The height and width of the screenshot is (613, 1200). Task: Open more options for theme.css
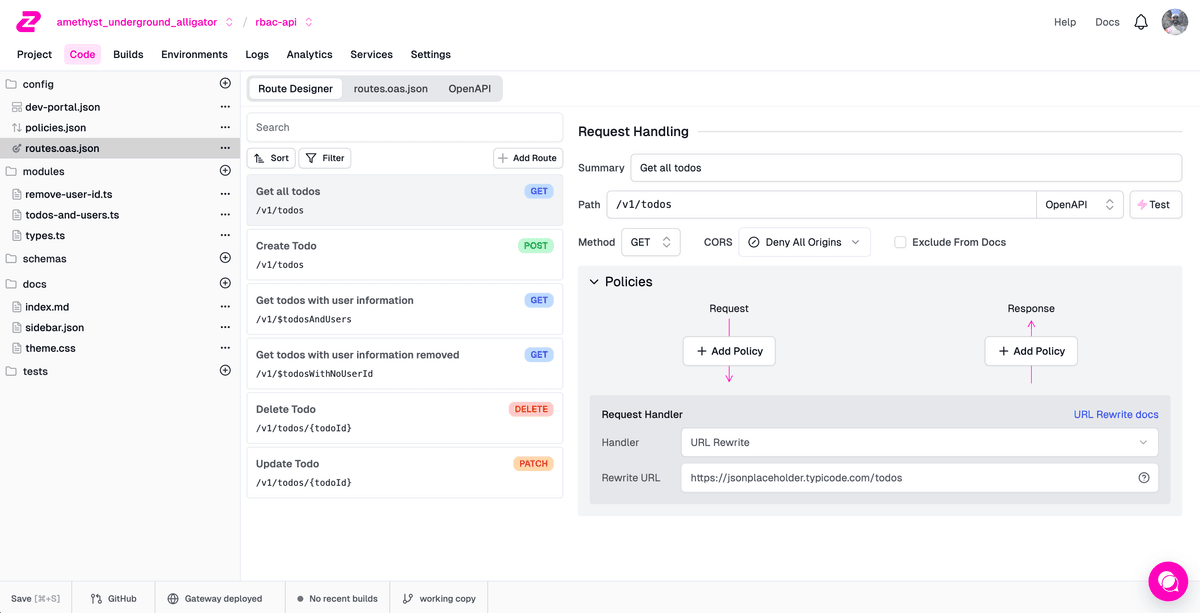pyautogui.click(x=225, y=348)
